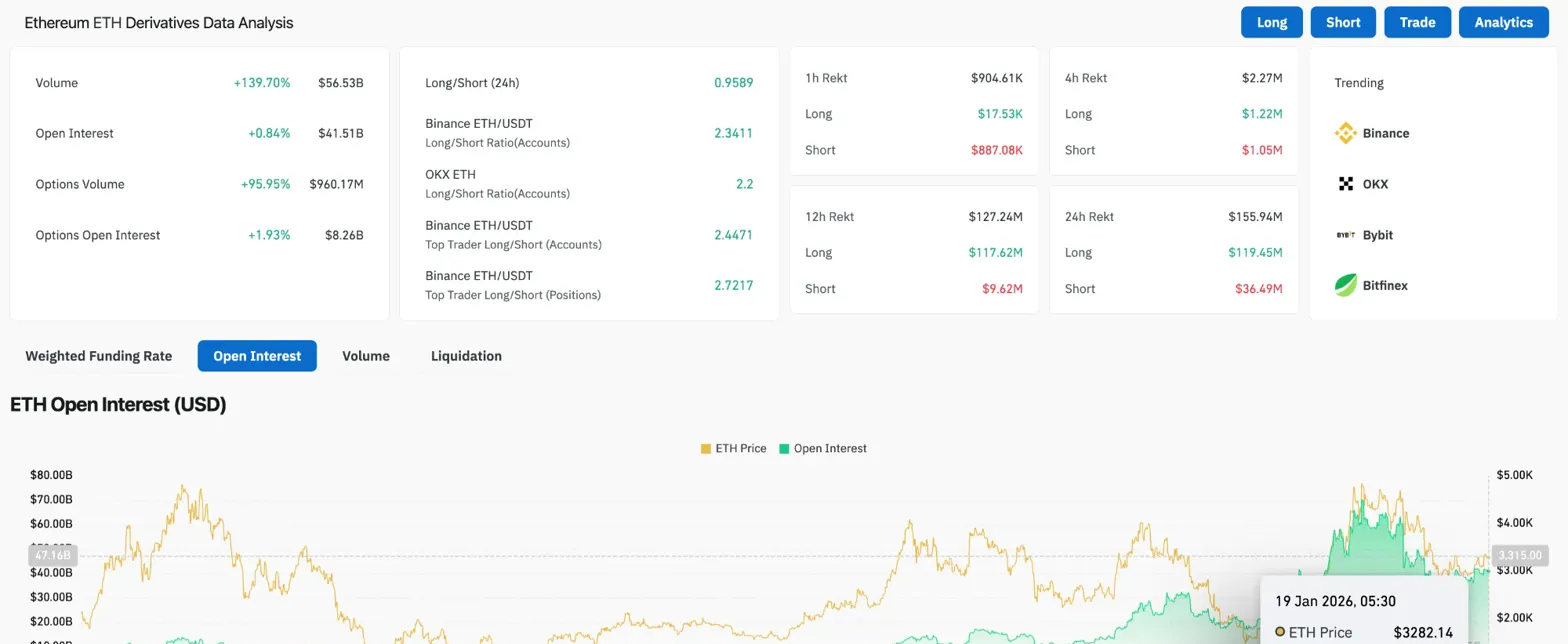This screenshot has width=1568, height=644.
Task: Click the 24h Rekt total value
Action: pyautogui.click(x=1255, y=216)
